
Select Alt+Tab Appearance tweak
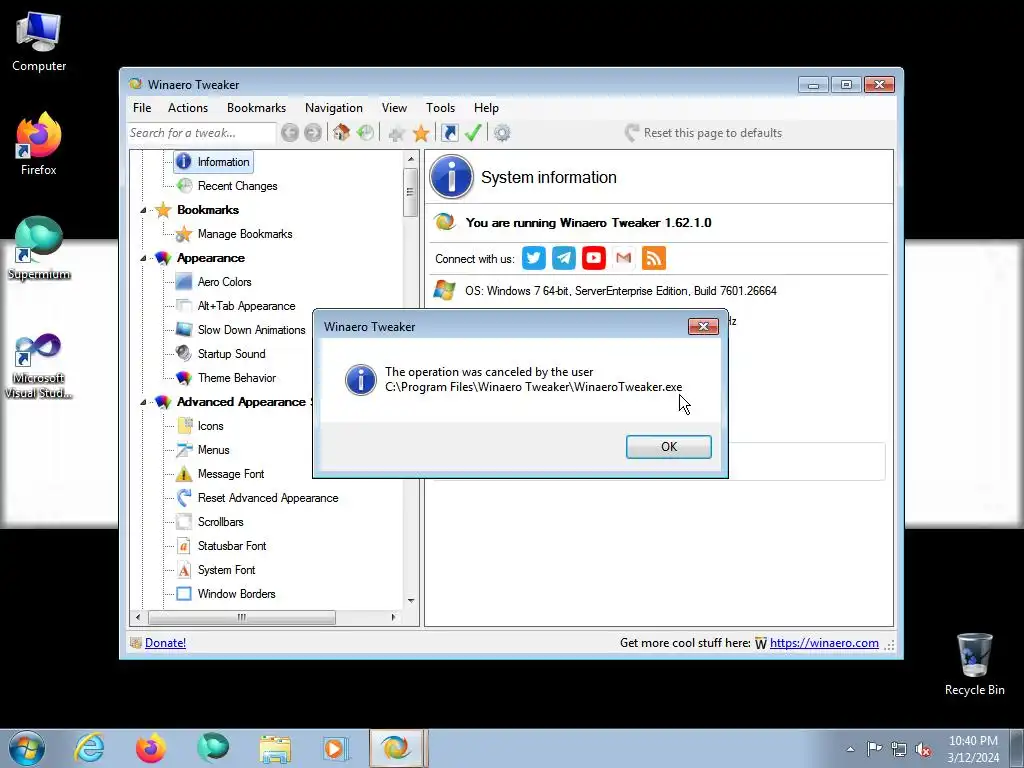point(246,306)
